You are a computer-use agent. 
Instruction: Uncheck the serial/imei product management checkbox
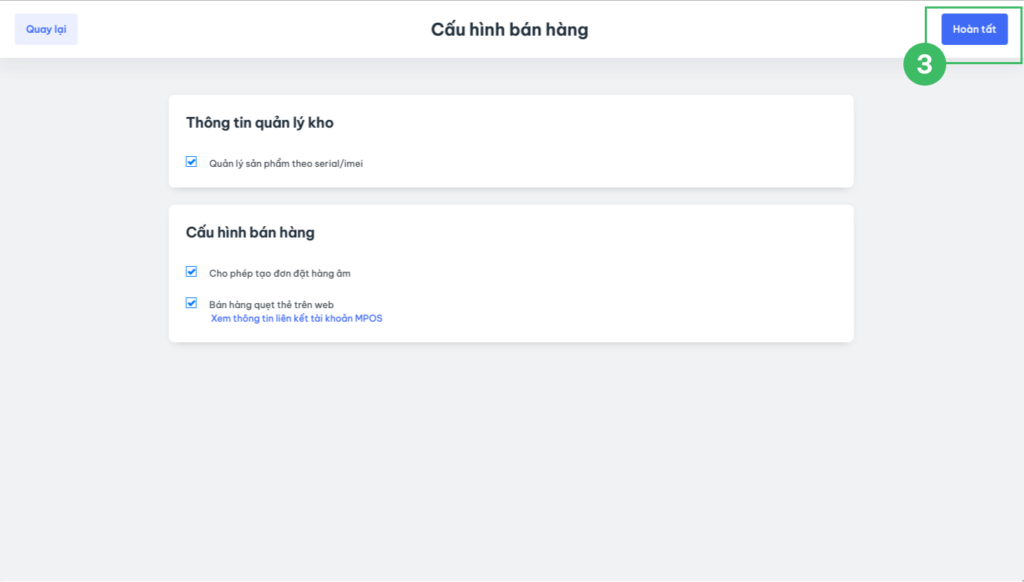[191, 162]
